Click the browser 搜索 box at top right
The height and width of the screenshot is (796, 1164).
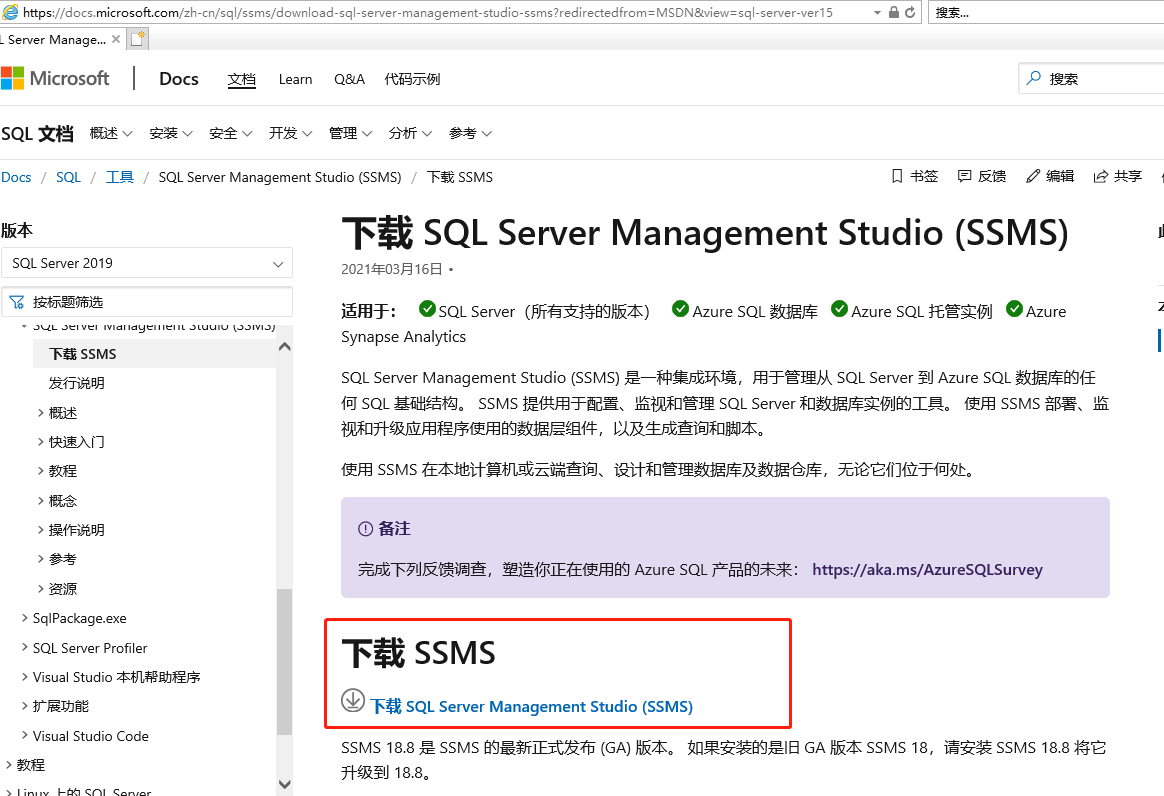(x=1046, y=13)
